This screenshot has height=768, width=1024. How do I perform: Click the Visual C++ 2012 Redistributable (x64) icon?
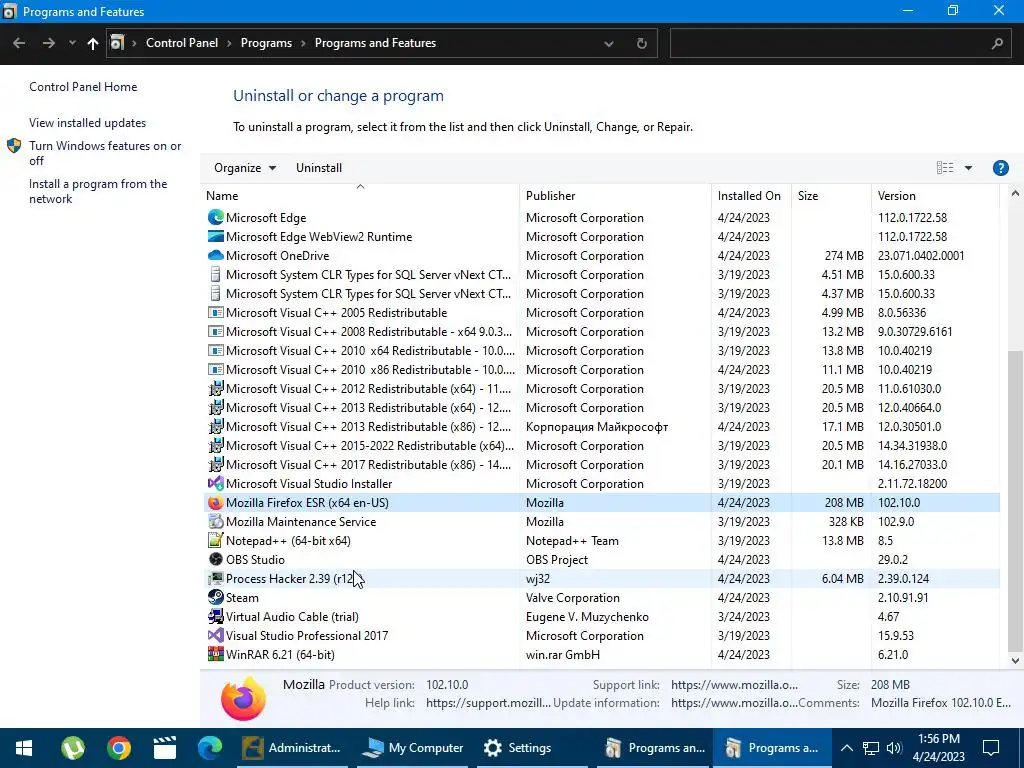pyautogui.click(x=216, y=389)
